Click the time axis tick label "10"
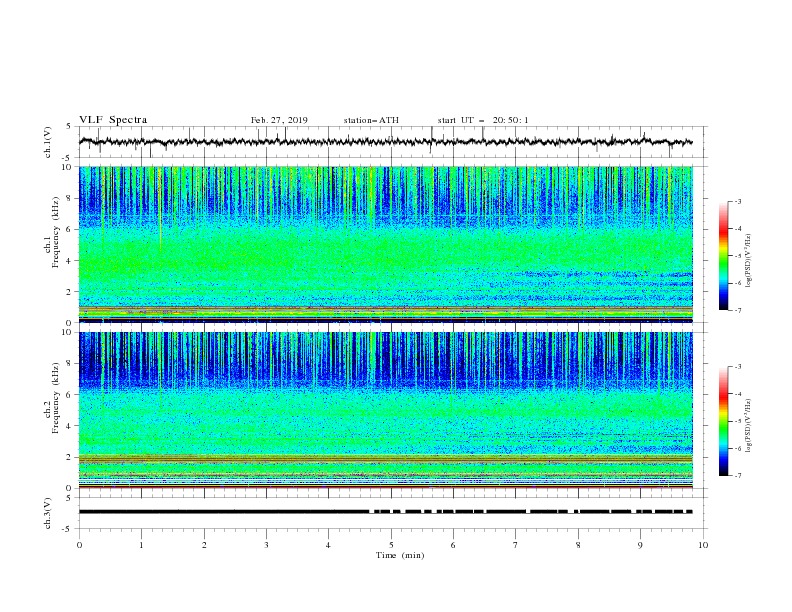 (x=703, y=545)
